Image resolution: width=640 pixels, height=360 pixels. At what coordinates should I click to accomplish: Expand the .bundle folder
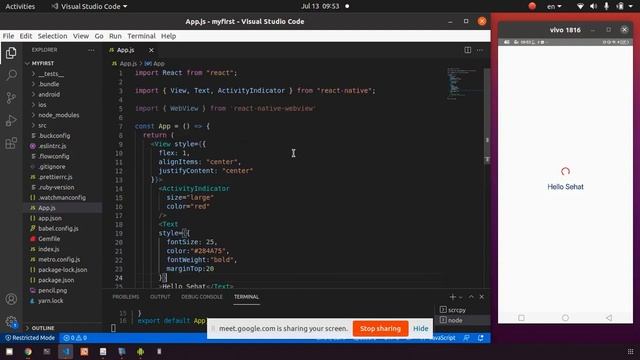[x=49, y=84]
